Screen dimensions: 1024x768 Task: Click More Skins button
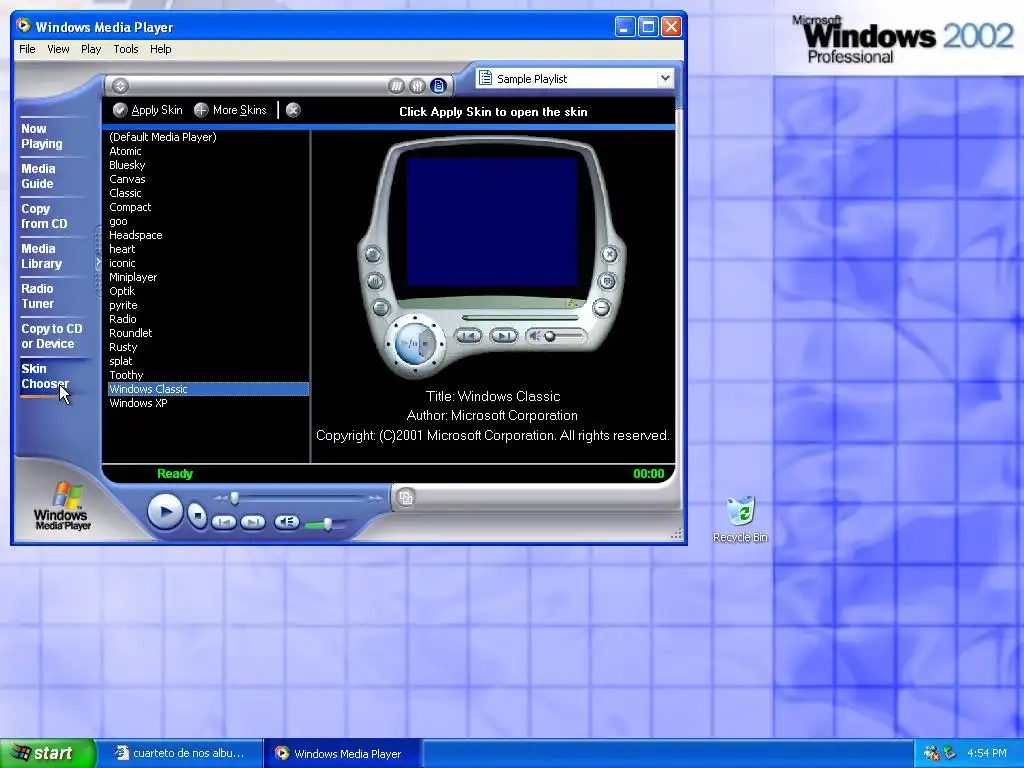(x=231, y=110)
